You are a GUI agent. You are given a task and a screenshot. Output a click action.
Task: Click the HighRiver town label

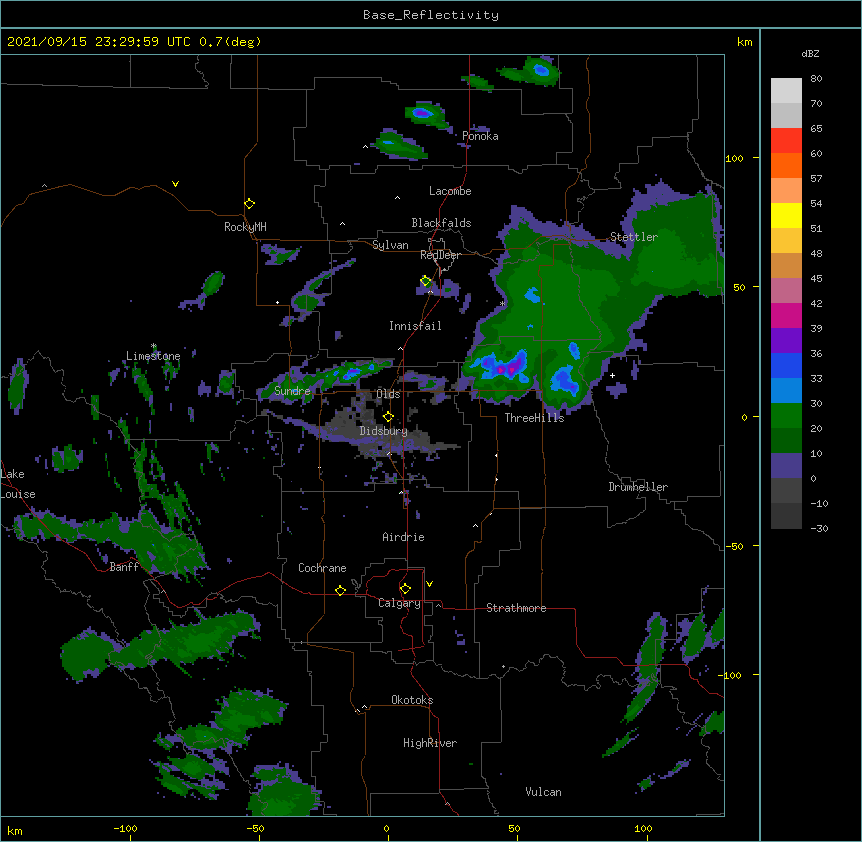[x=430, y=743]
